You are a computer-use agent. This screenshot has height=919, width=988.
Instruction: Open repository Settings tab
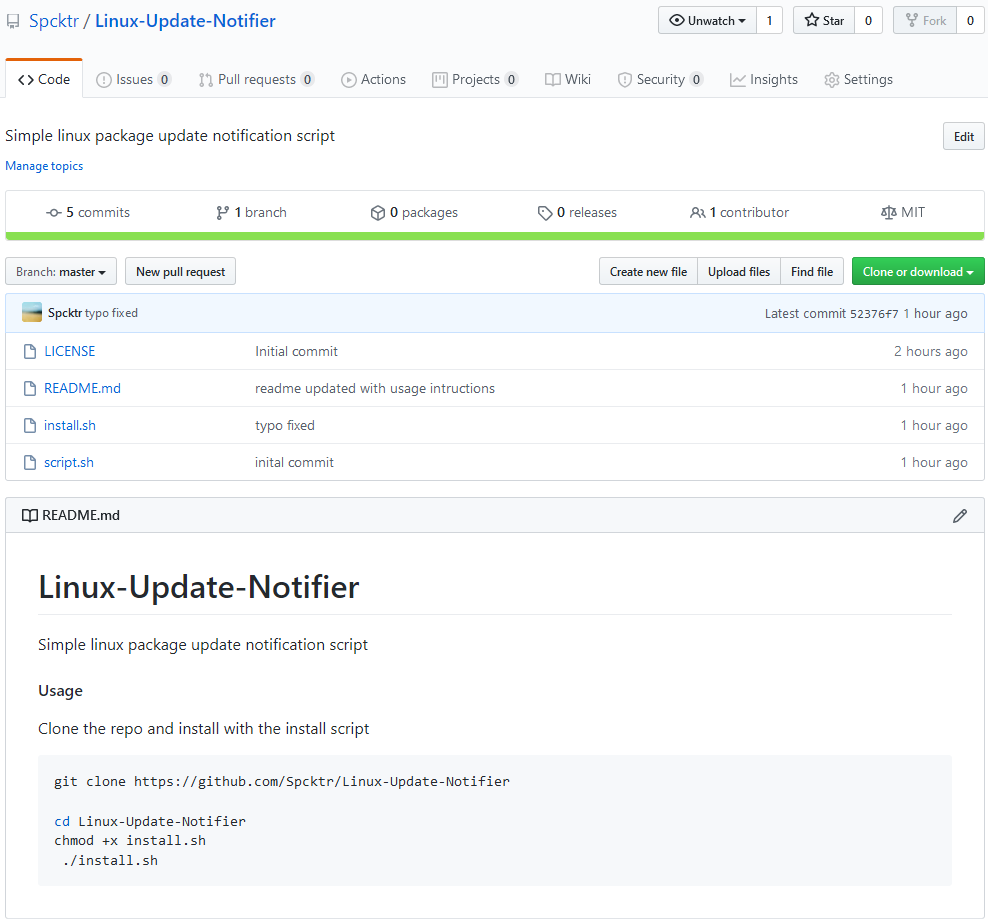pos(859,79)
